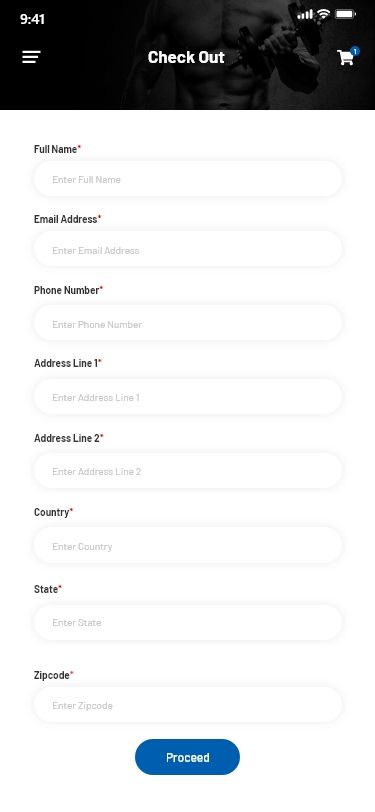Image resolution: width=375 pixels, height=812 pixels.
Task: Click the Enter Address Line 2 field
Action: pyautogui.click(x=188, y=471)
